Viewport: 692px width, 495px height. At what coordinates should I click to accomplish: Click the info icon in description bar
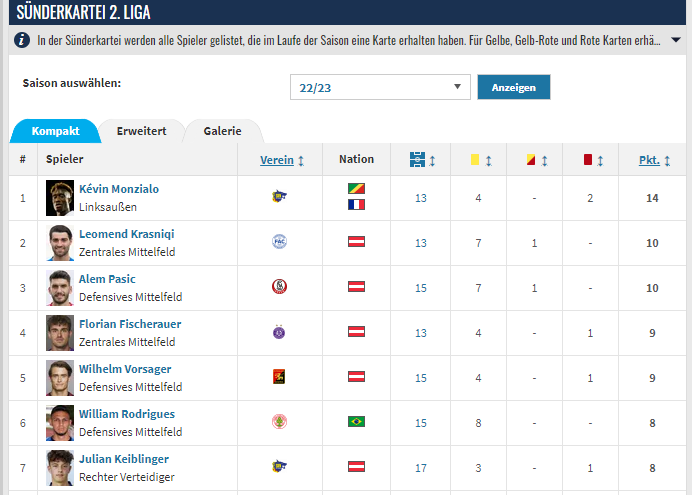click(21, 41)
